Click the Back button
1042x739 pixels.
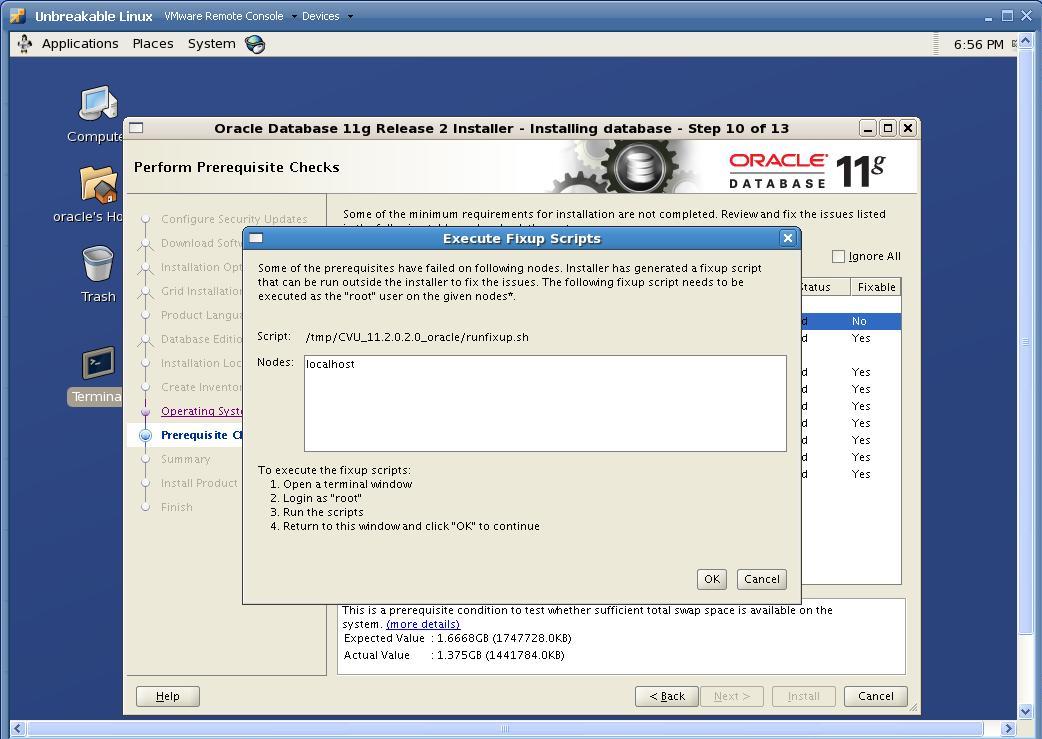(667, 696)
